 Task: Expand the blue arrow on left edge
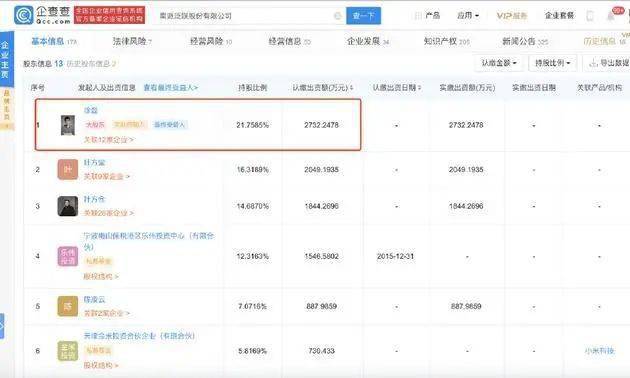[2, 326]
